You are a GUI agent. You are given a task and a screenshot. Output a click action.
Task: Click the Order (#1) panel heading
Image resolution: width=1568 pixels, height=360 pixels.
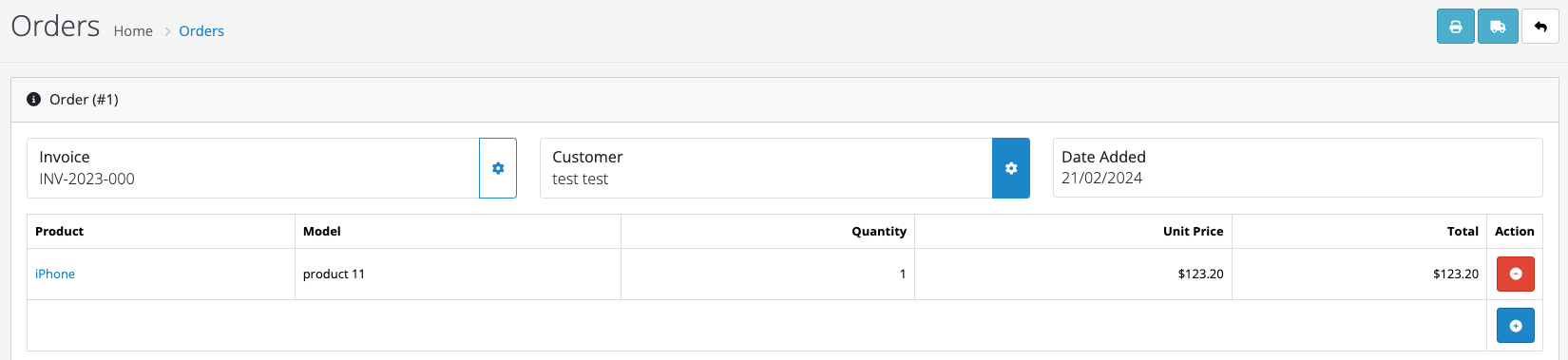pyautogui.click(x=784, y=100)
